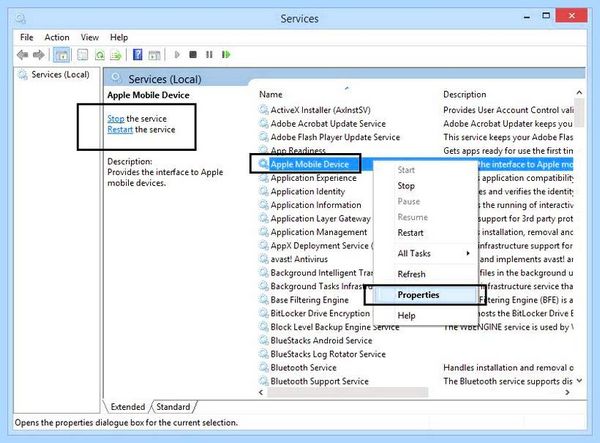Screen dimensions: 600x443
Task: Switch to the Extended tab
Action: (128, 407)
